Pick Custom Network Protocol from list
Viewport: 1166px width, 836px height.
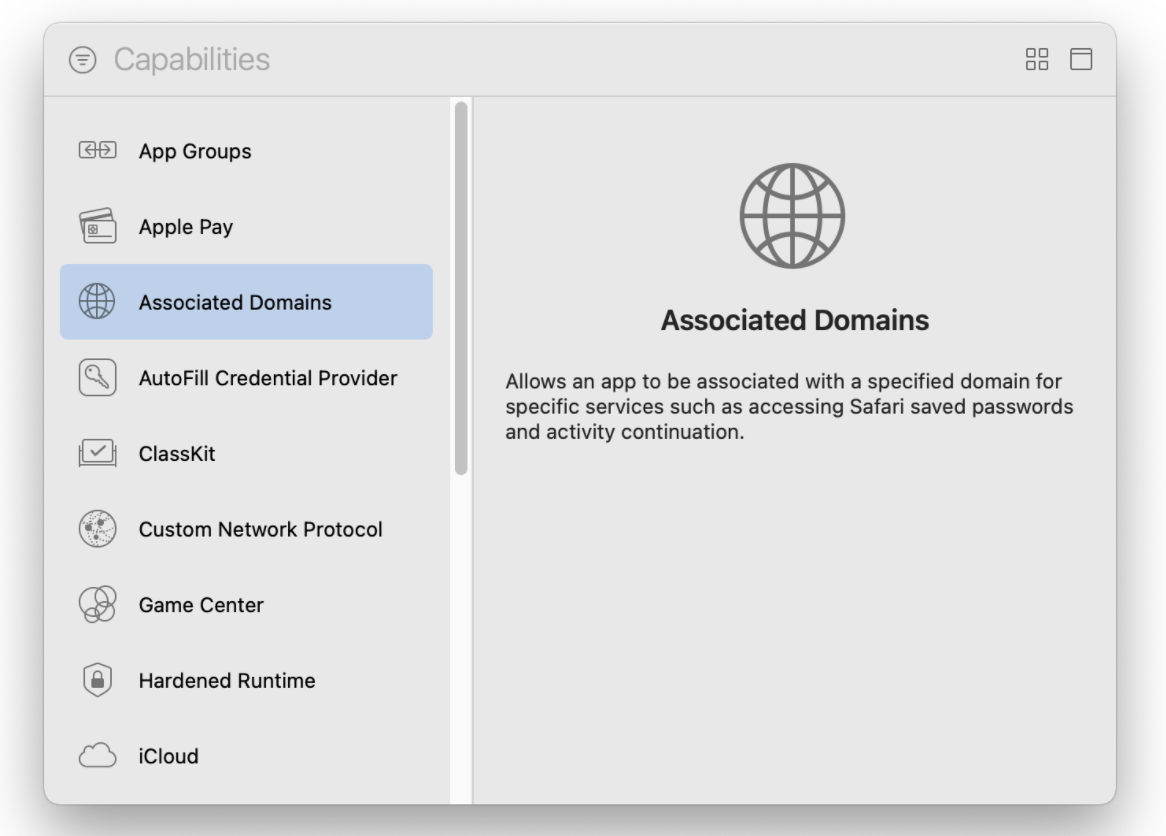[246, 530]
